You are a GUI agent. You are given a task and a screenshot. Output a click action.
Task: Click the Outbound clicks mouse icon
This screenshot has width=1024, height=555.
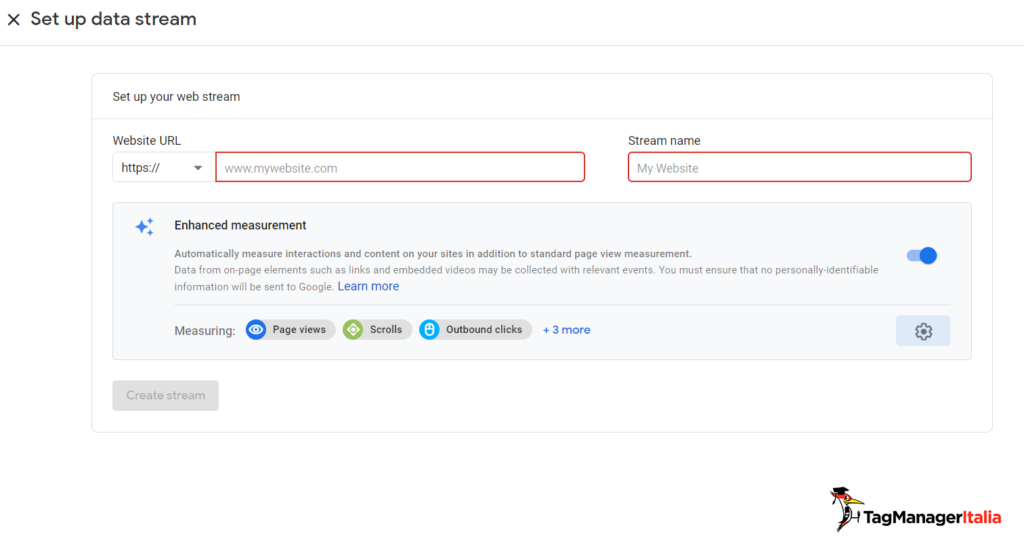429,330
